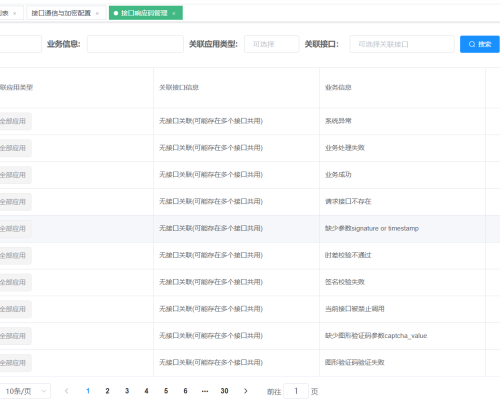Go to previous page arrow
Screen dimensions: 500x400
pyautogui.click(x=67, y=391)
